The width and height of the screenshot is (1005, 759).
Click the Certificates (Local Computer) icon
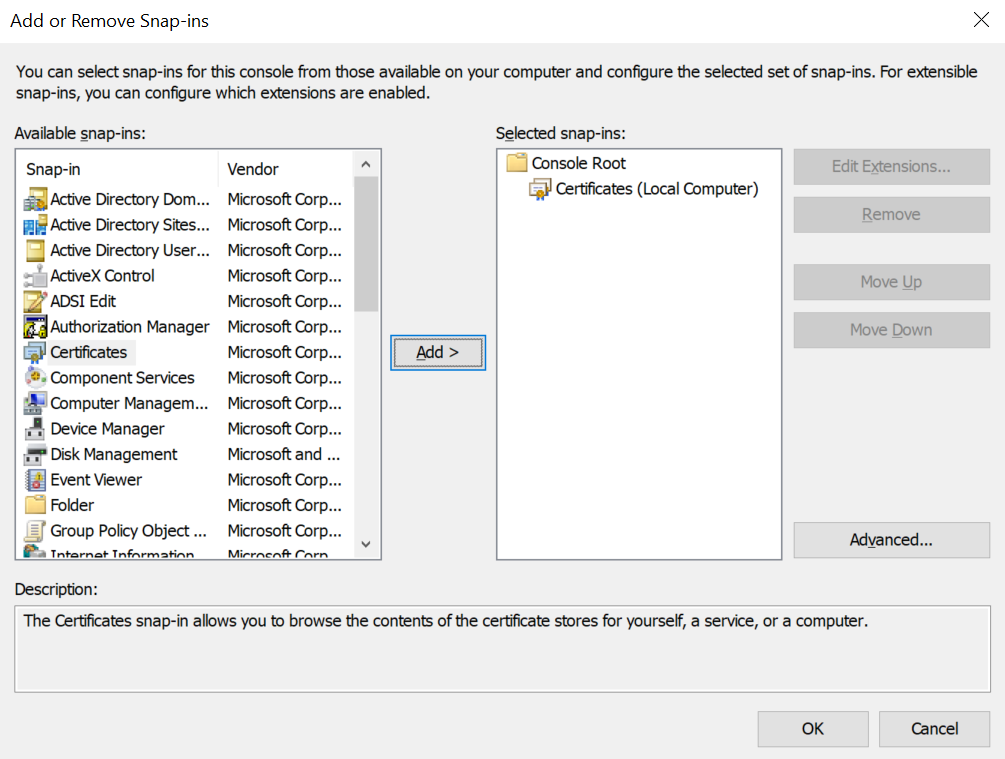click(540, 189)
